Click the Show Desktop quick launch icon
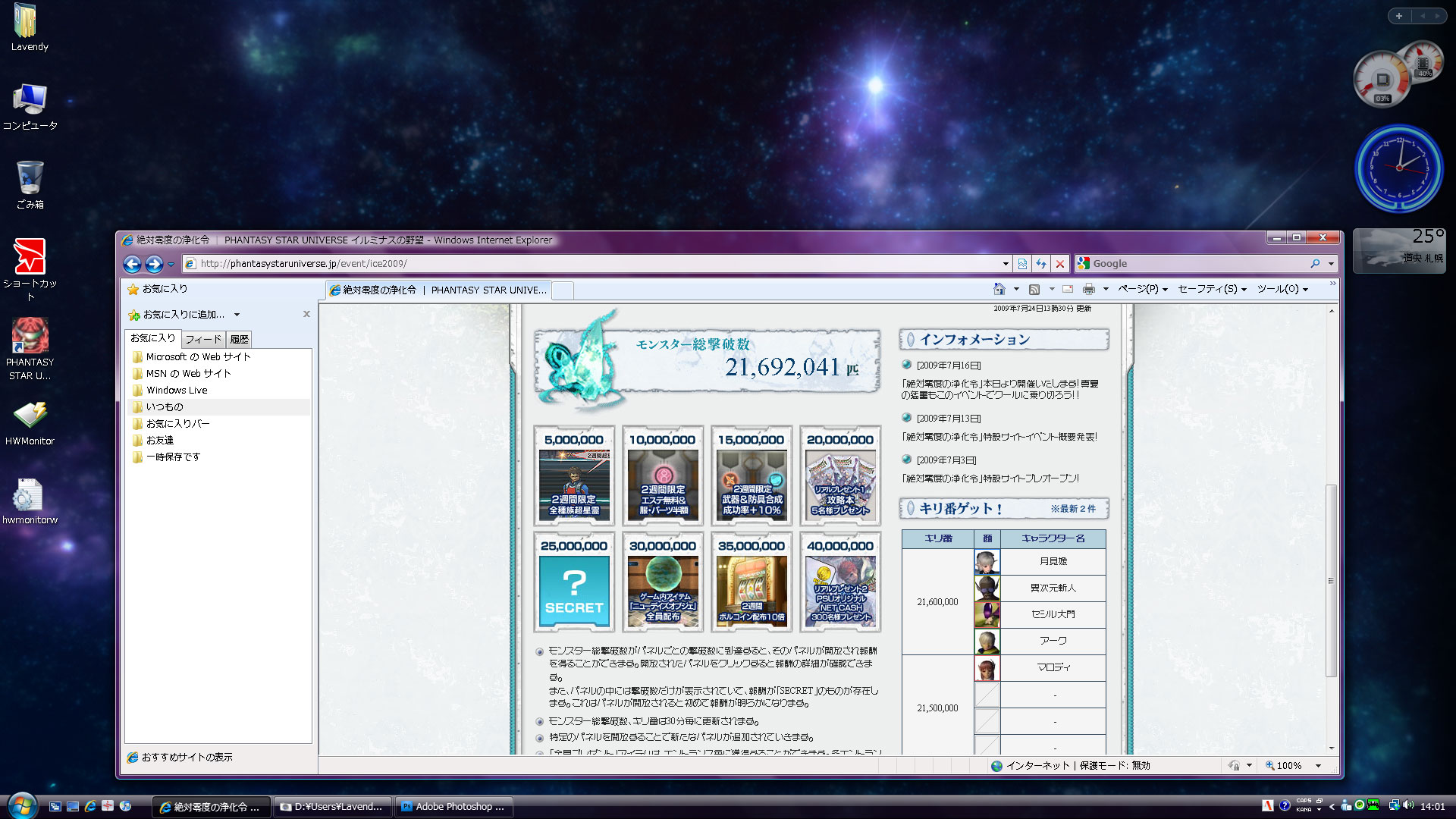The height and width of the screenshot is (819, 1456). [x=72, y=806]
